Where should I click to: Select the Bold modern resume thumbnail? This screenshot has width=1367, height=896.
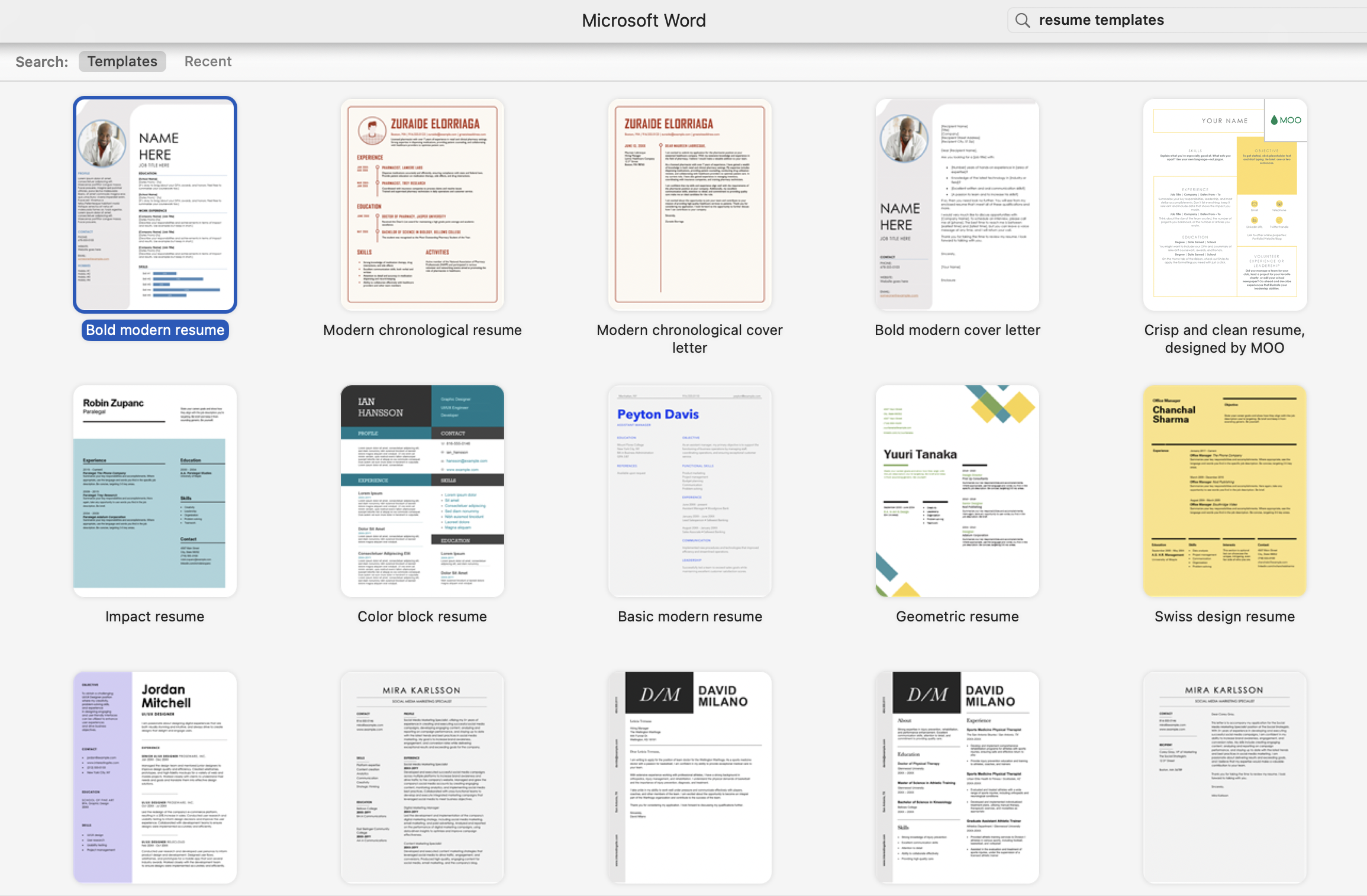tap(154, 205)
